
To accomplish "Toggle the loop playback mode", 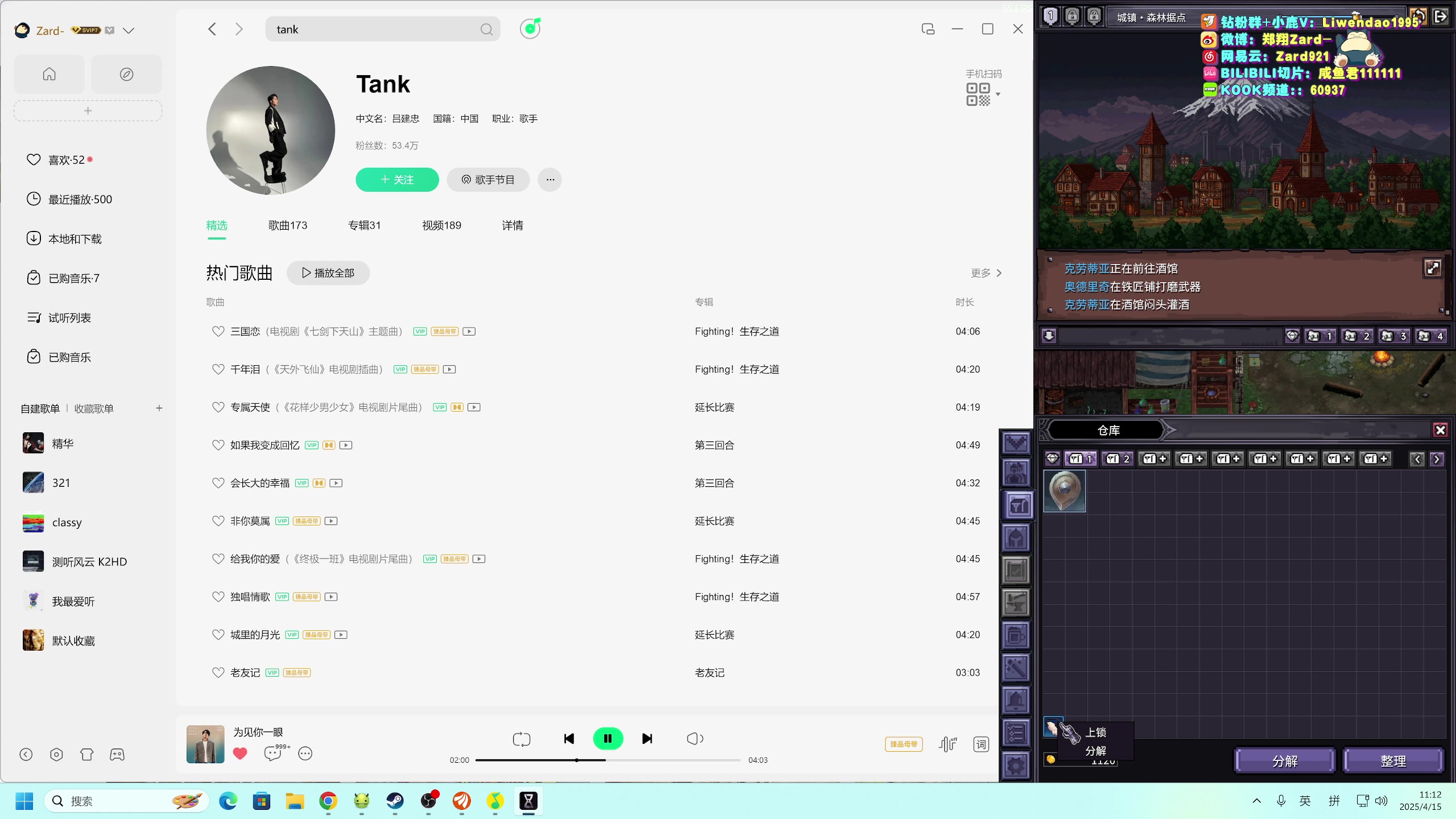I will pyautogui.click(x=522, y=739).
